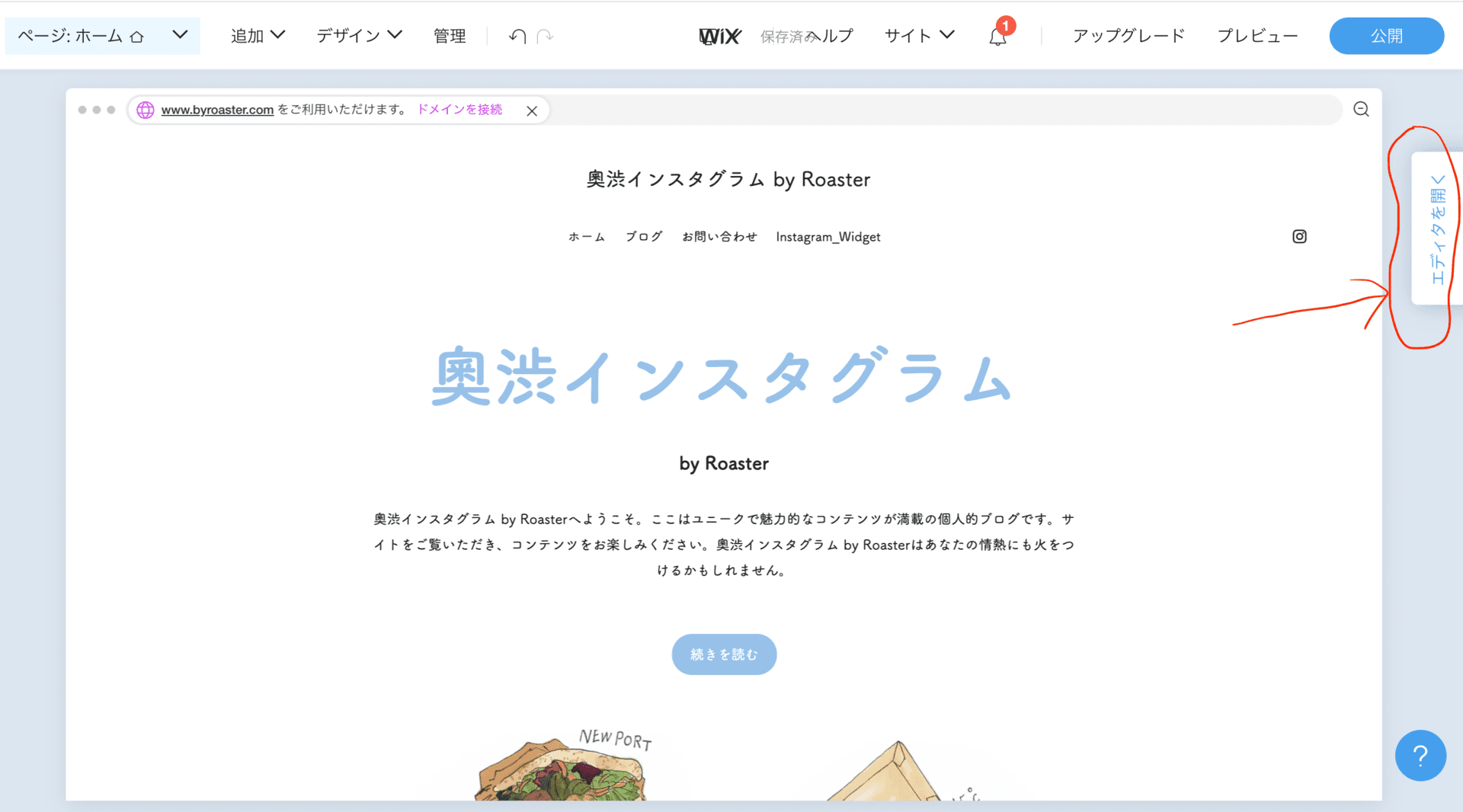
Task: Open the 管理 menu
Action: [x=449, y=36]
